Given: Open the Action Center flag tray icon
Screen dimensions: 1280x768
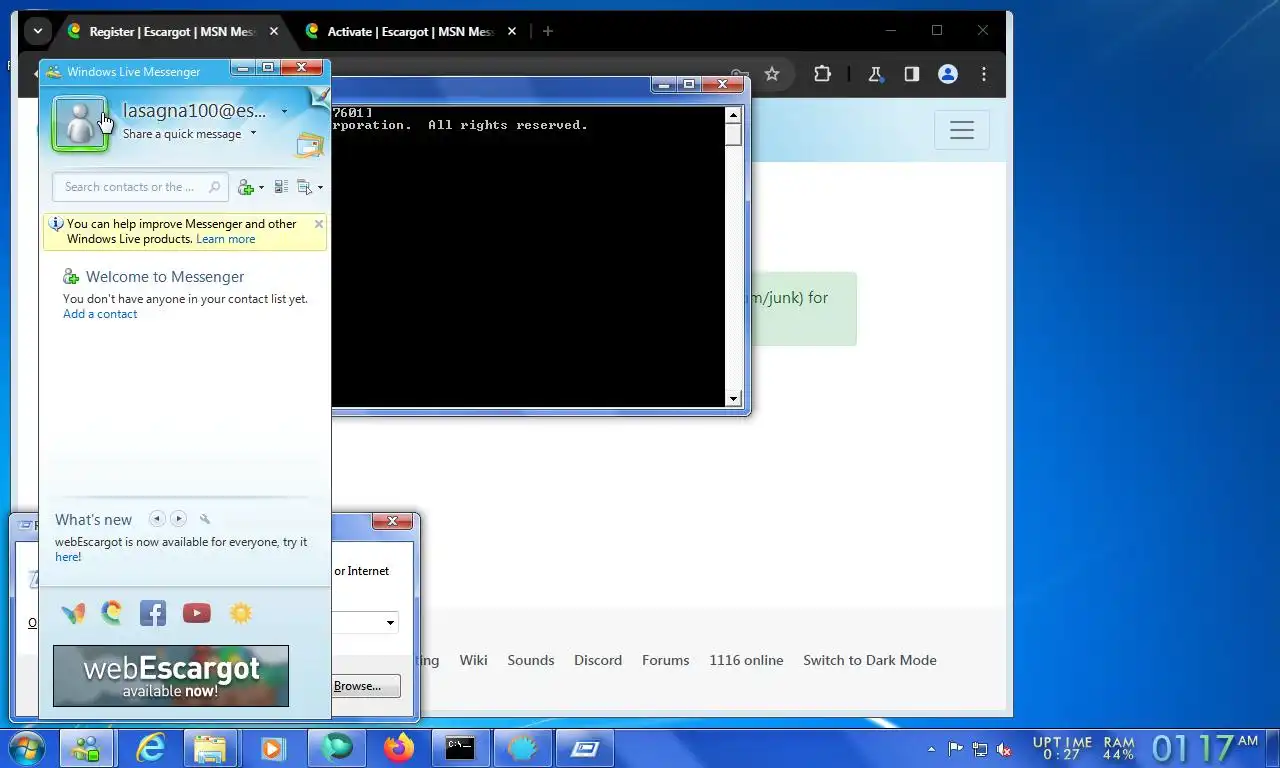Looking at the screenshot, I should coord(955,749).
